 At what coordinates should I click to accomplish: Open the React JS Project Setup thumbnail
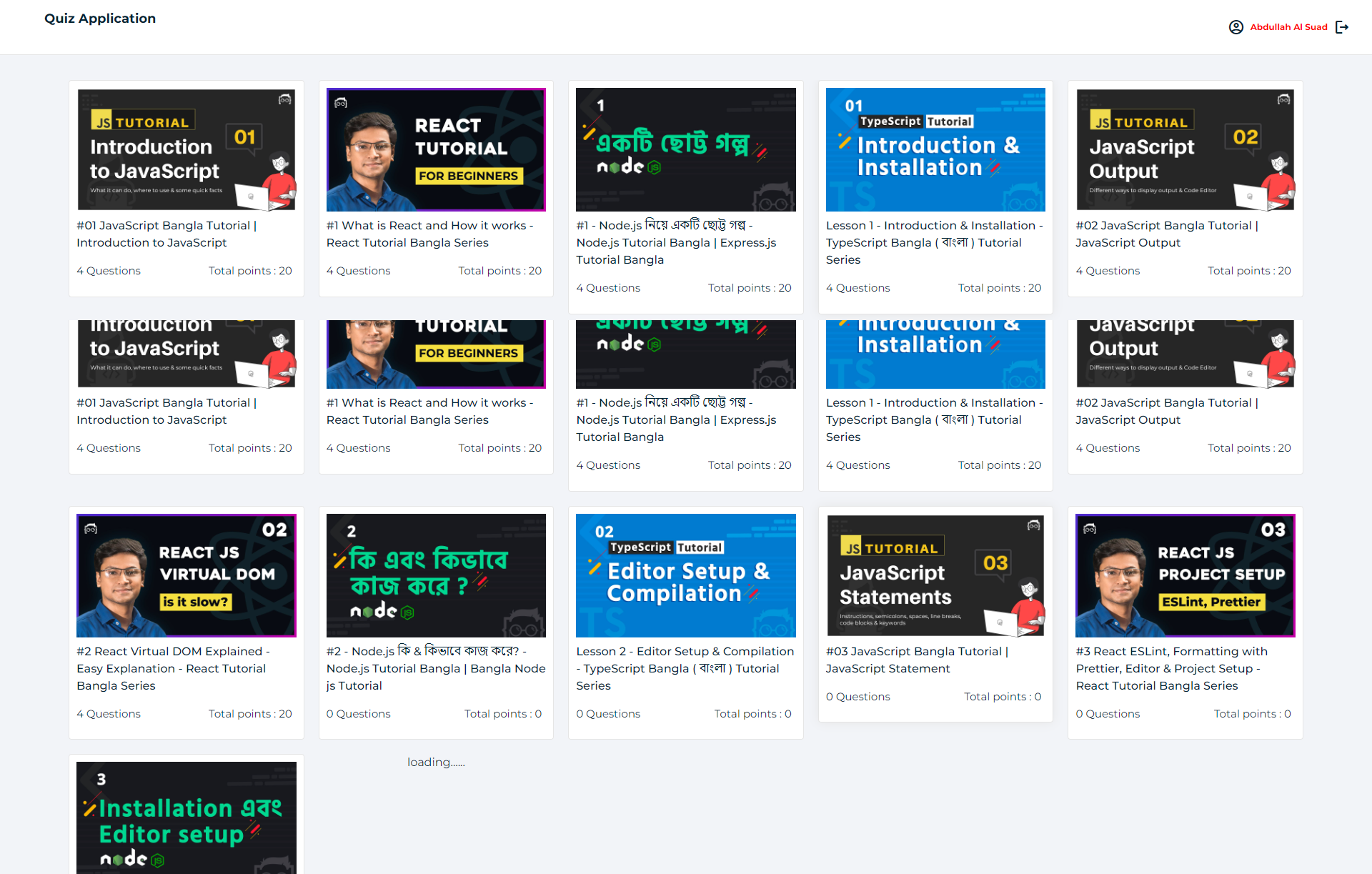1185,575
